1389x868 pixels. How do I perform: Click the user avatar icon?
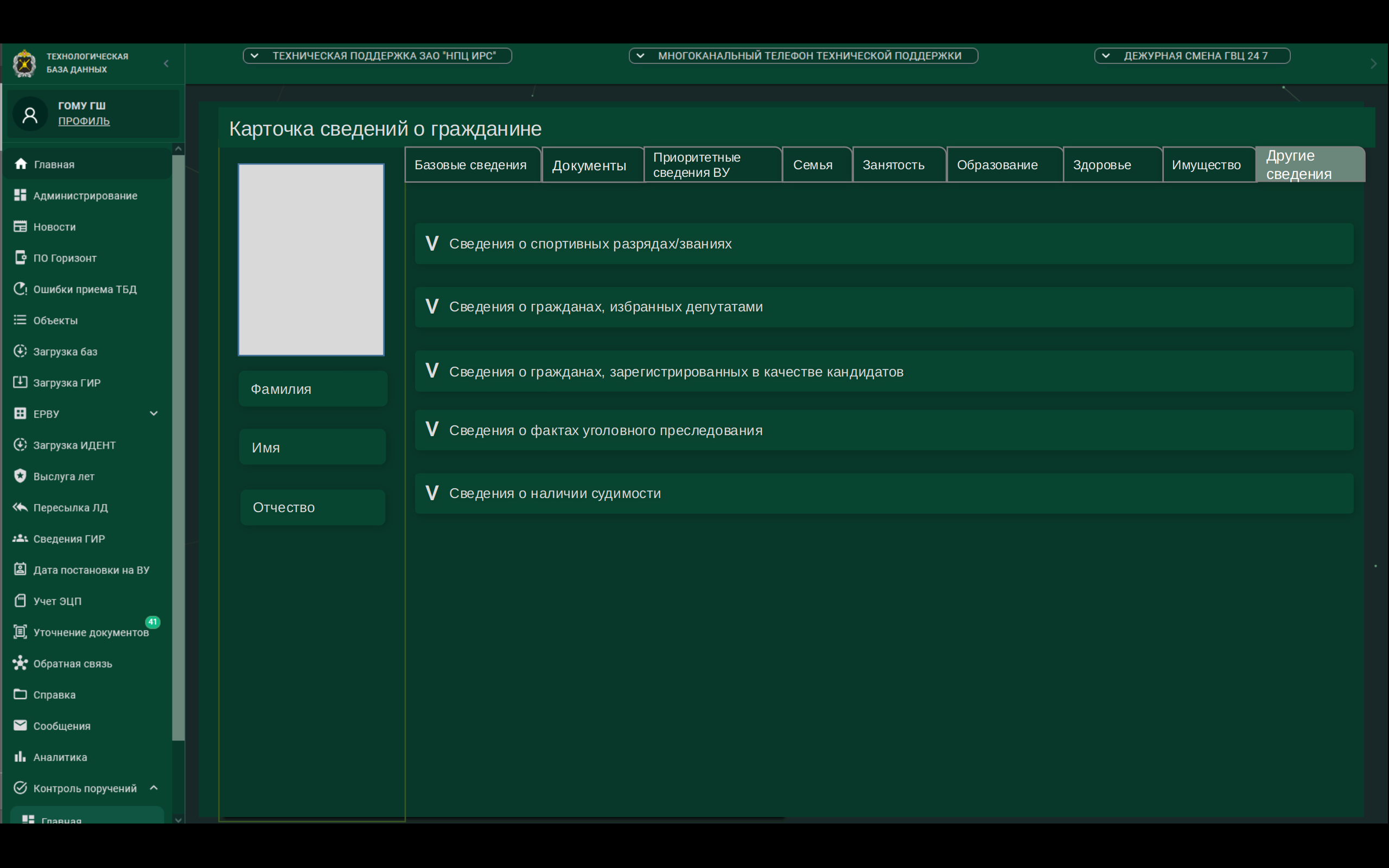(x=30, y=114)
